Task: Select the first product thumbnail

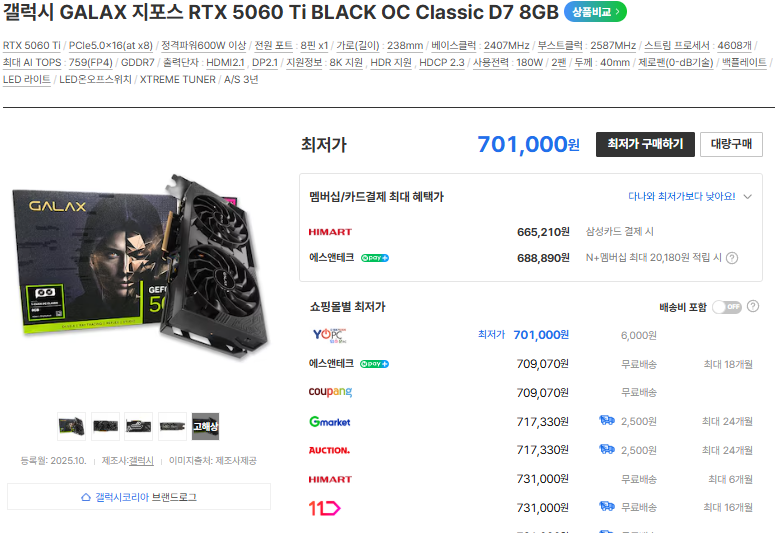Action: 72,426
